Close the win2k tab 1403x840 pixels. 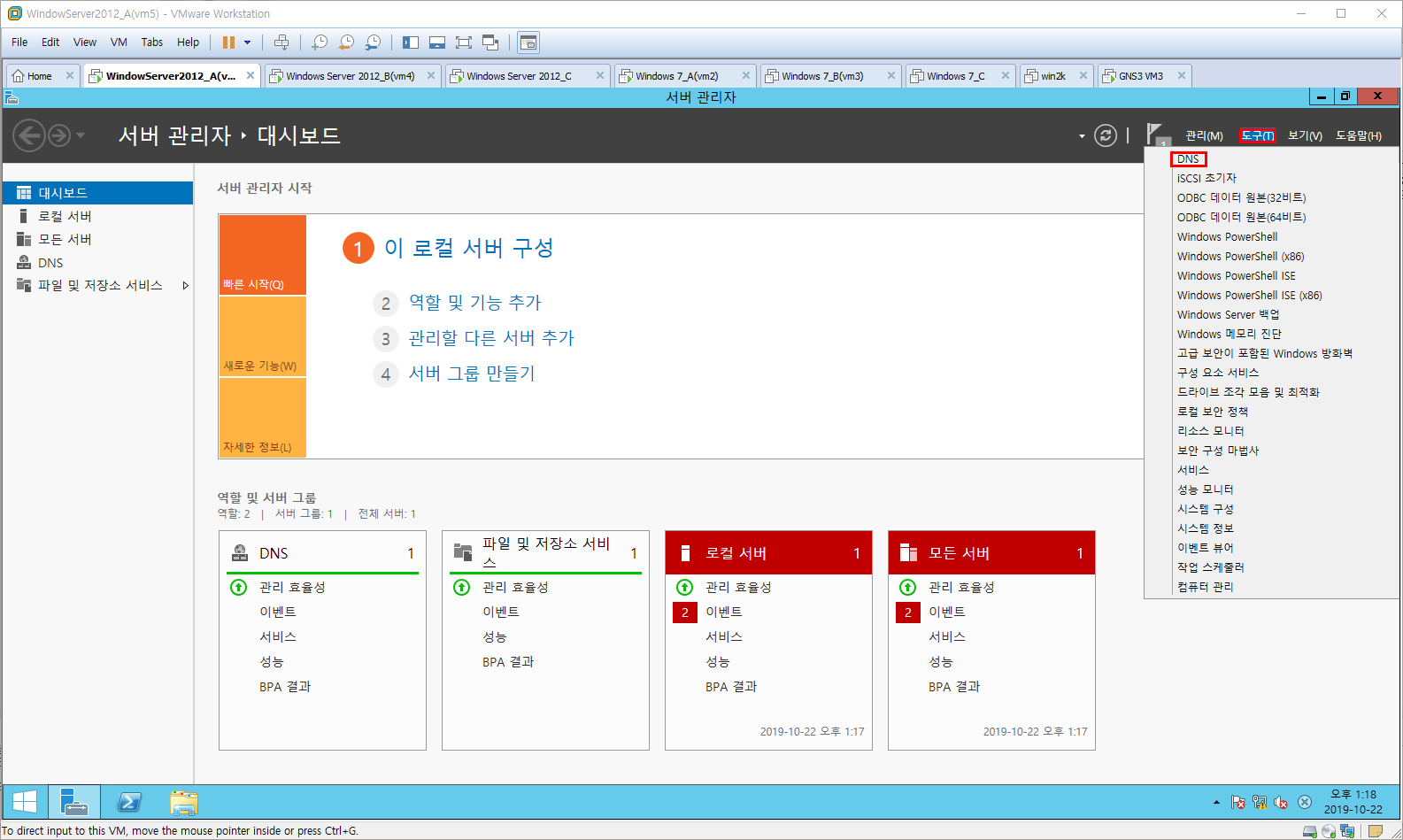(1083, 76)
